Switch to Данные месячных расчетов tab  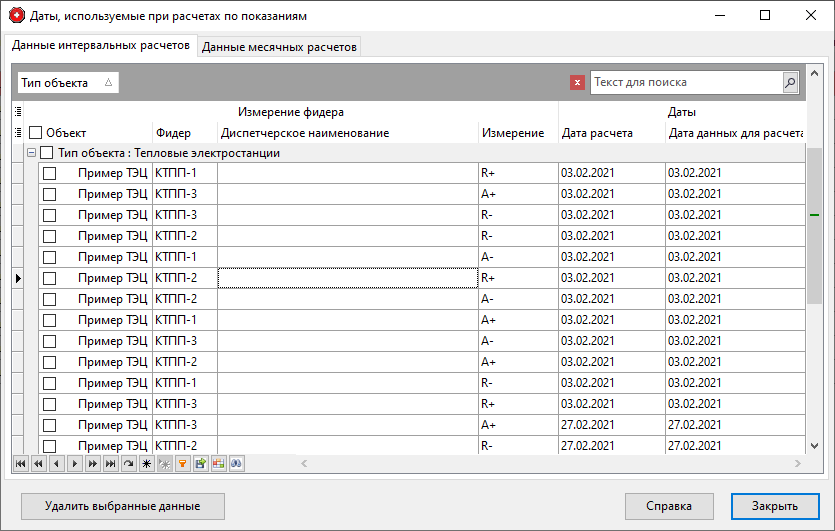coord(279,47)
